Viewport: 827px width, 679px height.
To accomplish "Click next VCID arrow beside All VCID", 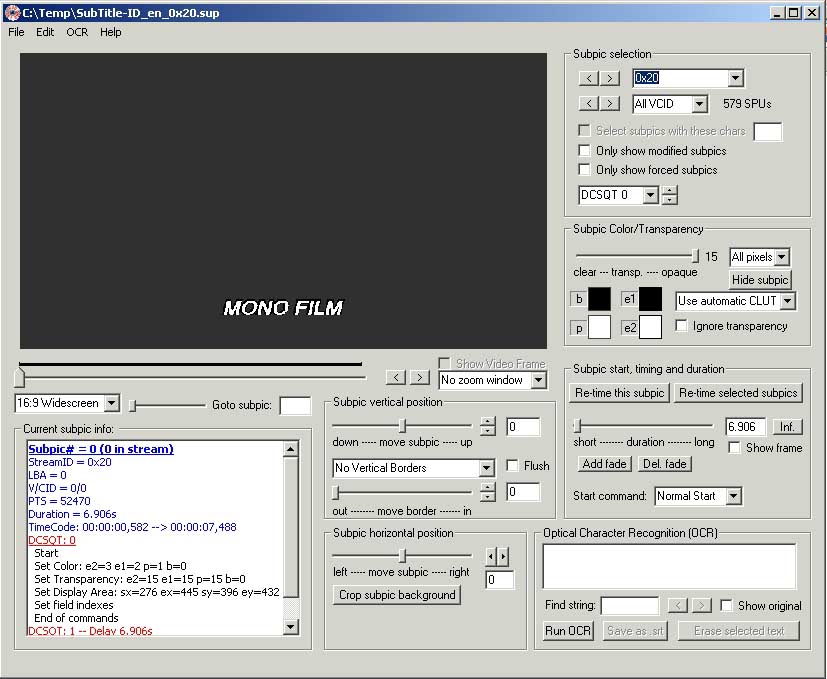I will [610, 103].
